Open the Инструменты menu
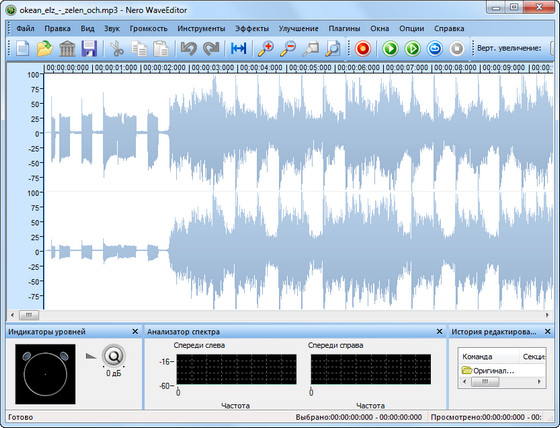This screenshot has width=560, height=428. 201,29
